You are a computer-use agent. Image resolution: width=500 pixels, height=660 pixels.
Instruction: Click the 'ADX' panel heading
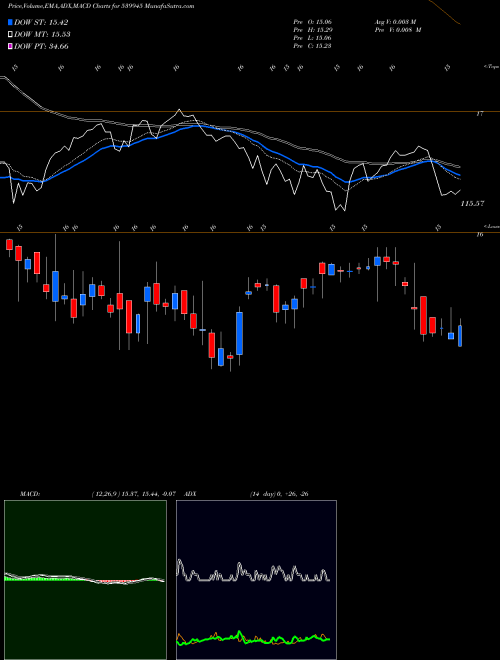pos(190,494)
